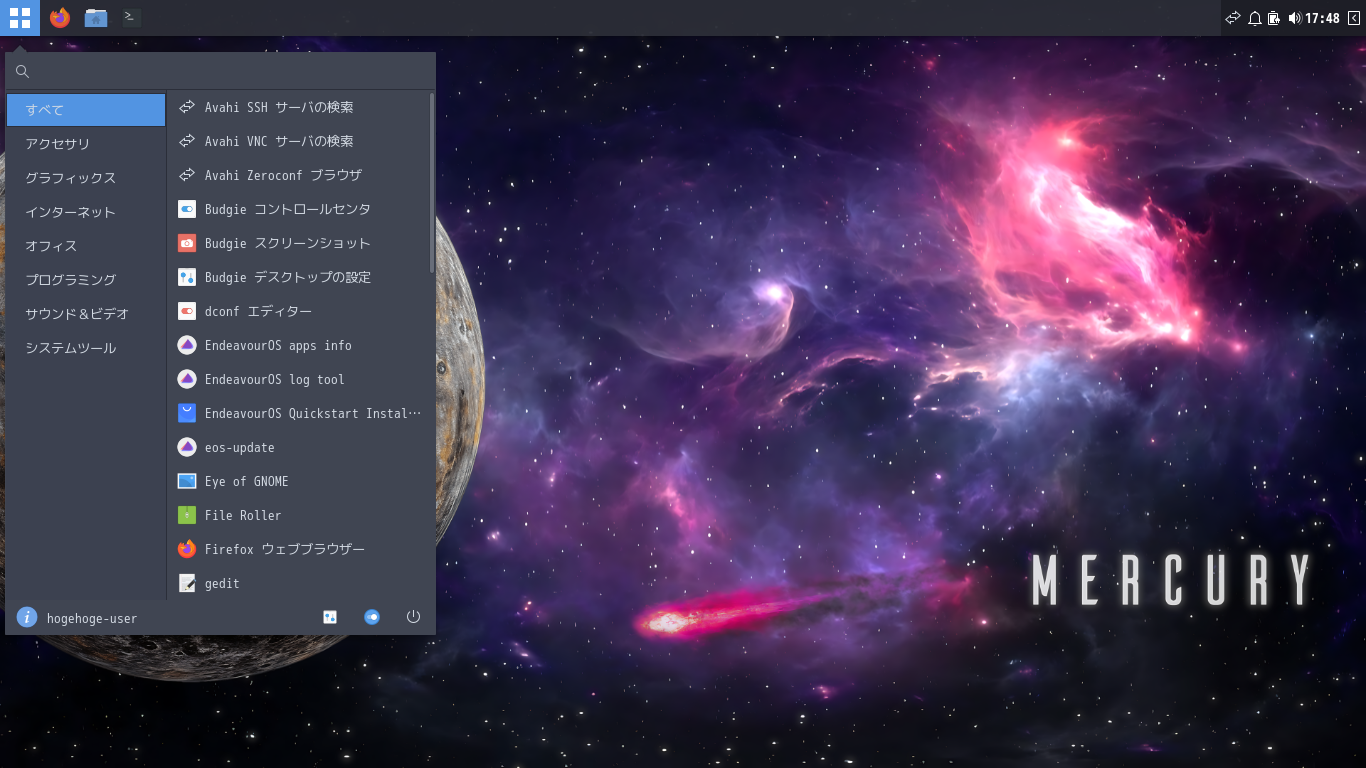1366x768 pixels.
Task: Check the battery indicator in the tray
Action: click(x=1274, y=18)
